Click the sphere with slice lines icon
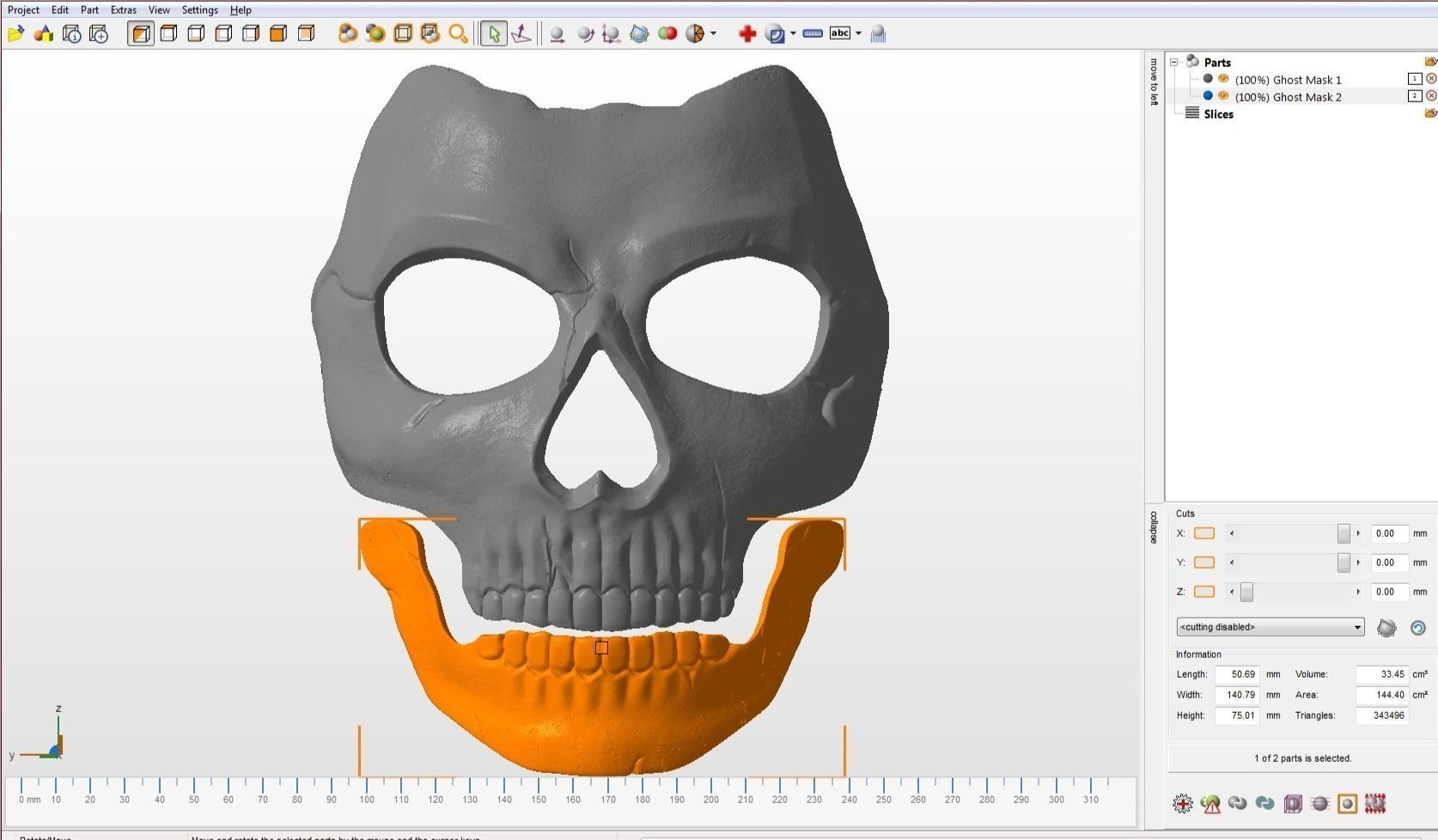1438x840 pixels. [x=1320, y=804]
